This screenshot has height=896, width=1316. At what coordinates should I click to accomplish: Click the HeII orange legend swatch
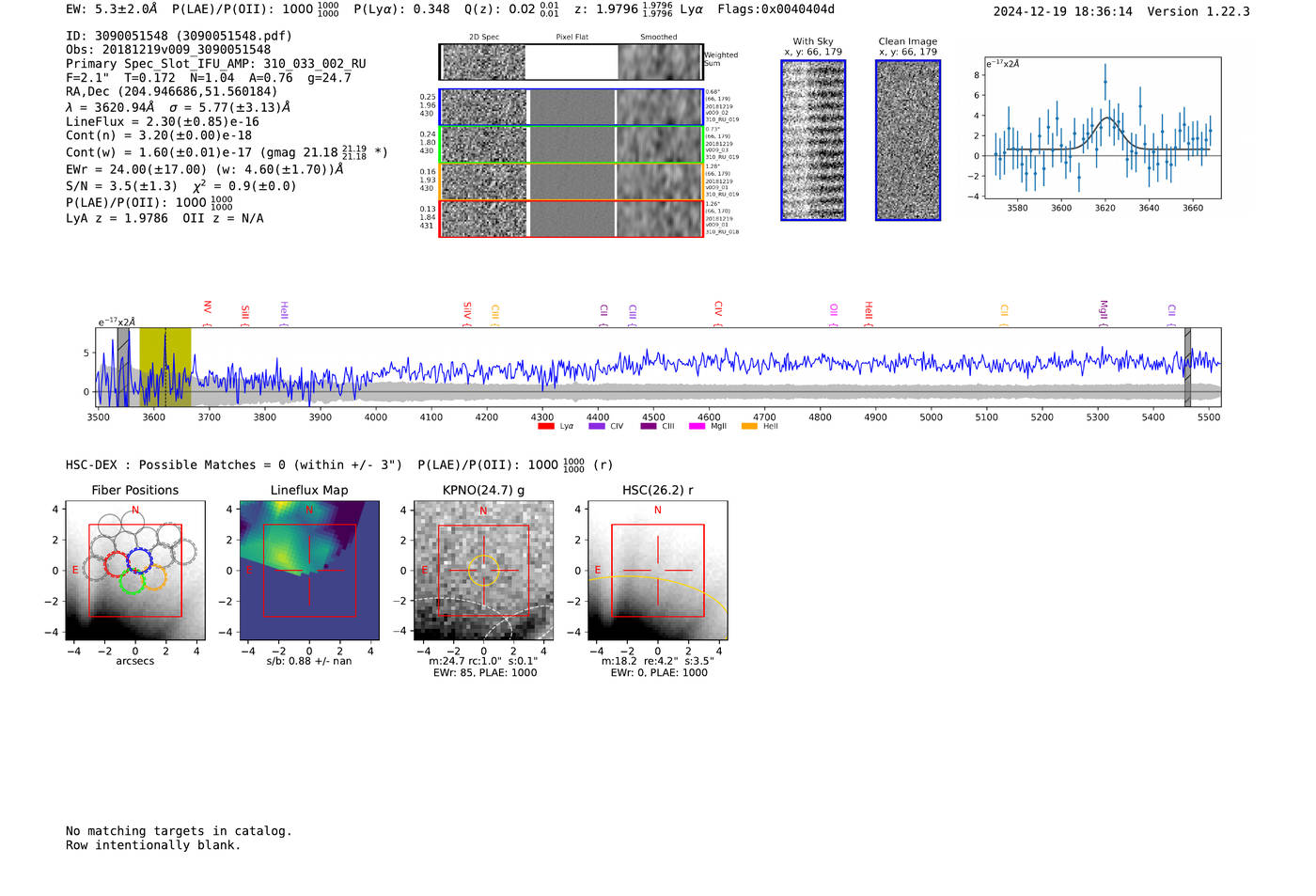[x=749, y=427]
